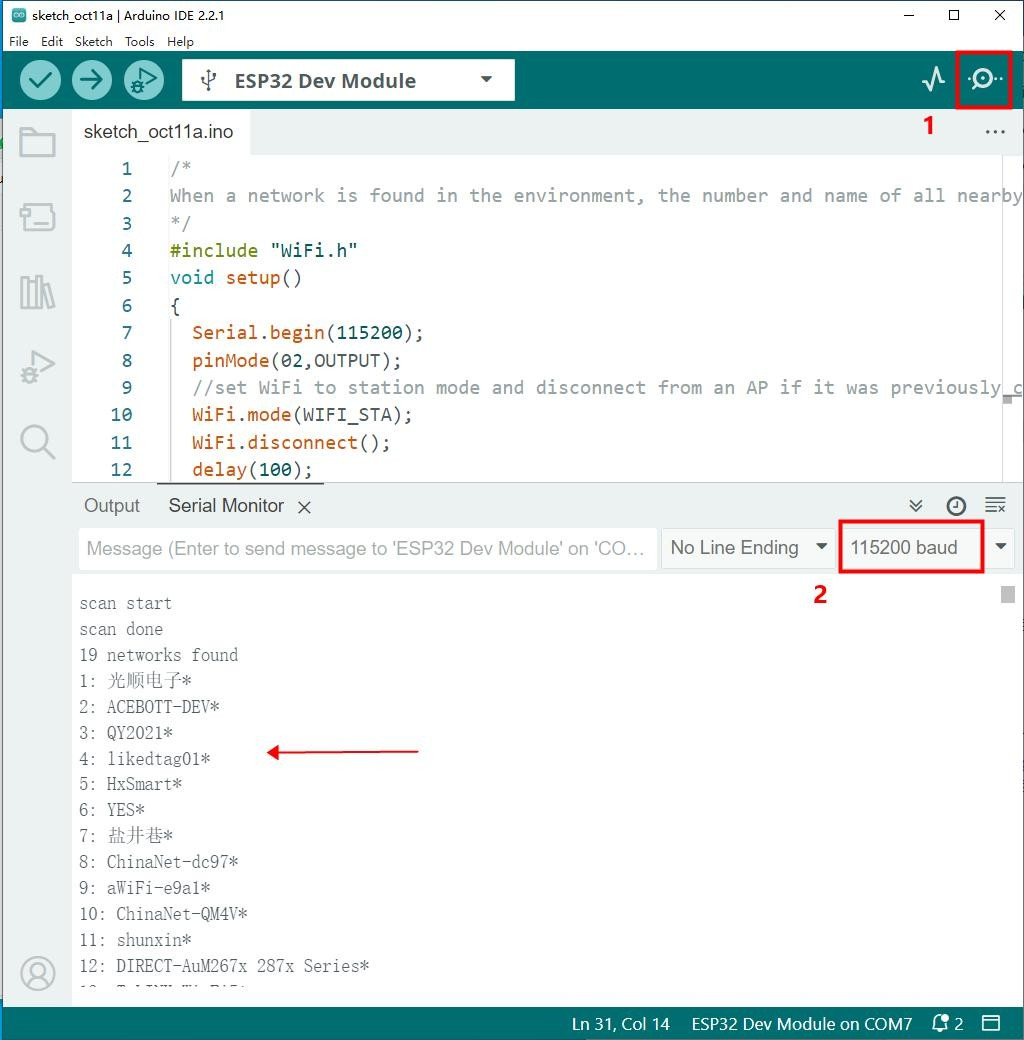Image resolution: width=1024 pixels, height=1040 pixels.
Task: Open the Tools menu
Action: point(139,41)
